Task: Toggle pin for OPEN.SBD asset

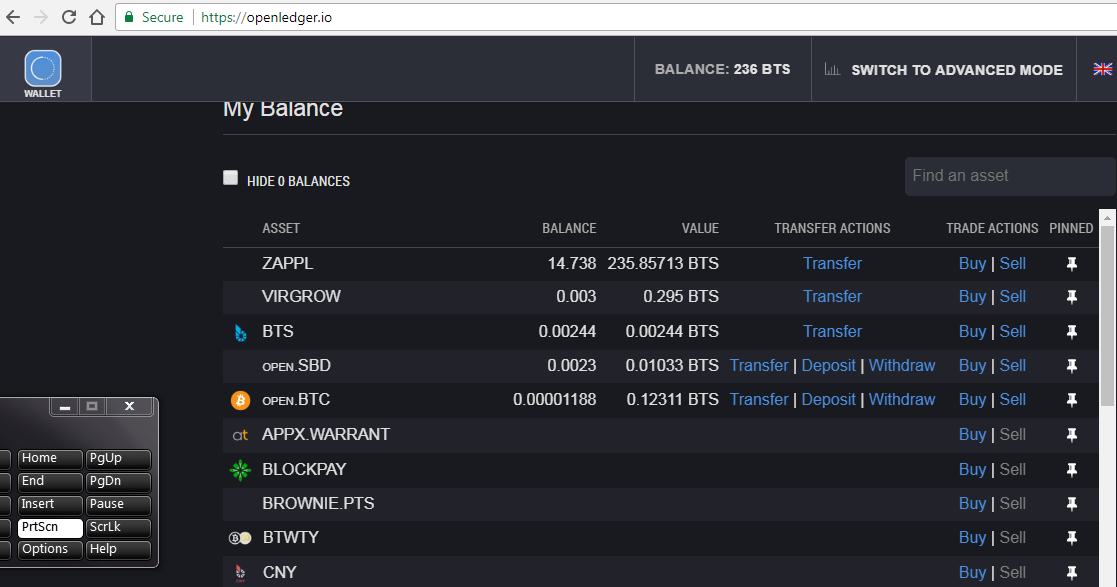Action: pyautogui.click(x=1071, y=365)
